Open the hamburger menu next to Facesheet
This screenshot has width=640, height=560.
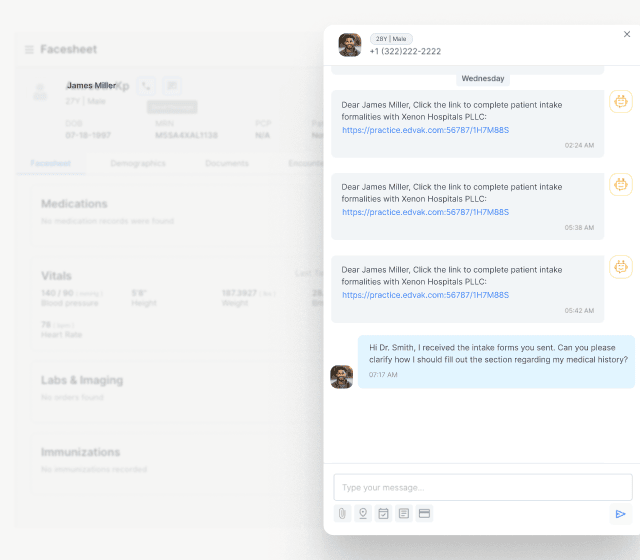(x=29, y=50)
